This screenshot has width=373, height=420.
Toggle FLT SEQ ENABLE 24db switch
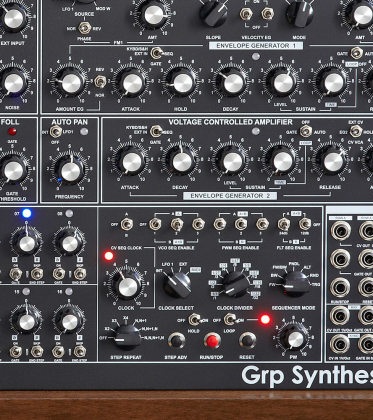[x=284, y=224]
